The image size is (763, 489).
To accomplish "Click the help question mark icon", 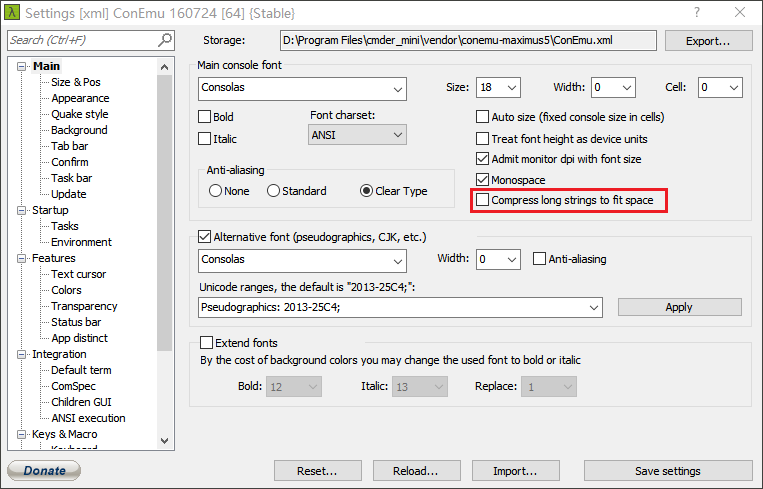I will pyautogui.click(x=697, y=12).
